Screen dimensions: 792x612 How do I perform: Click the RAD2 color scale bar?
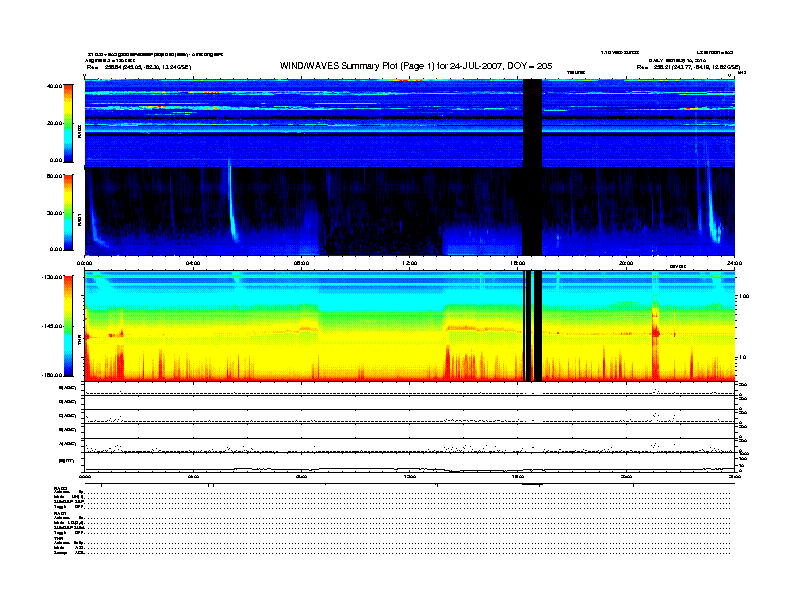coord(68,123)
